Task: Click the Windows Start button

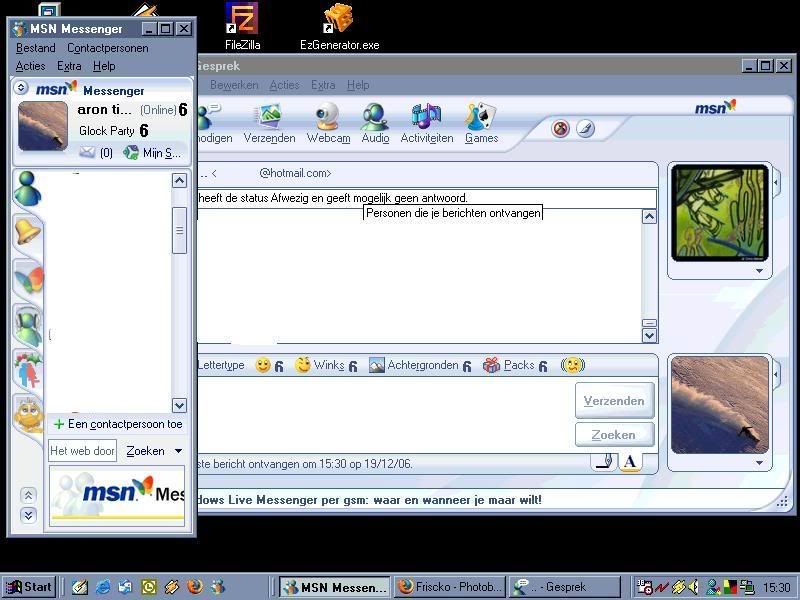Action: (x=29, y=587)
